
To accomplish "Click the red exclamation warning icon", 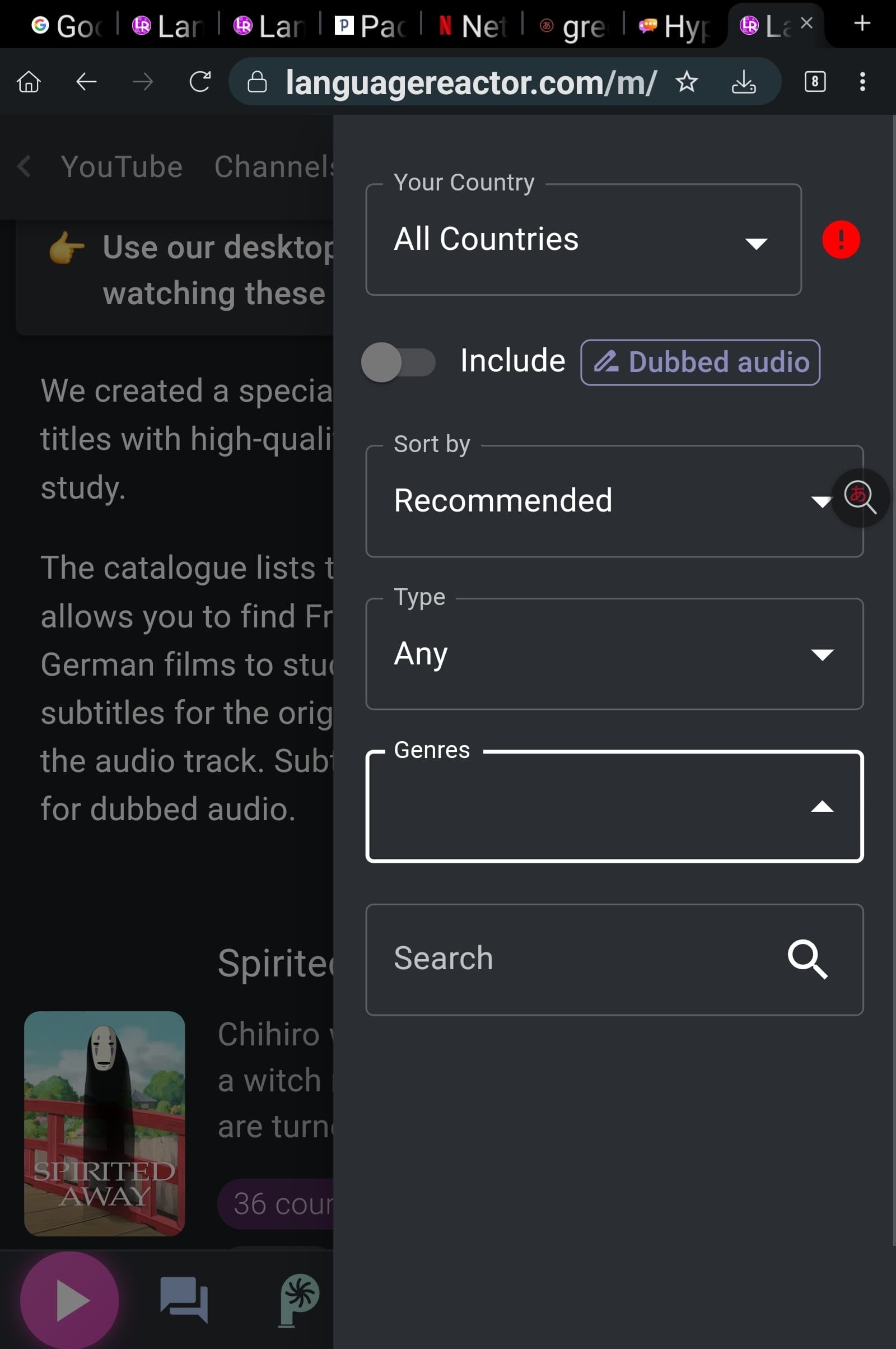I will pyautogui.click(x=841, y=240).
